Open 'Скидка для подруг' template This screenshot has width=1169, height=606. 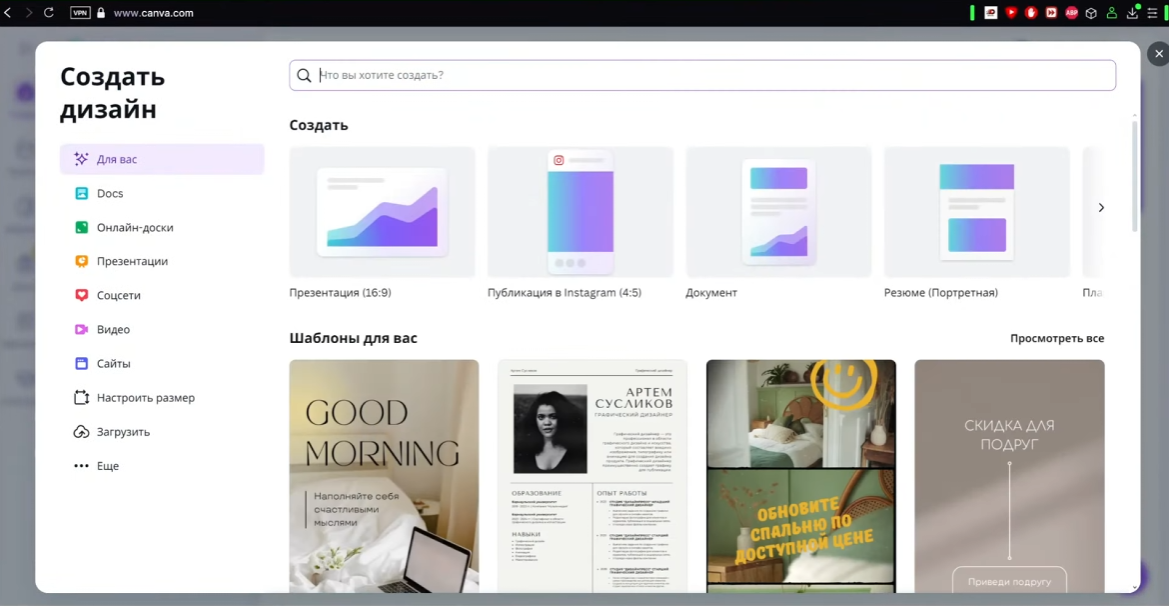tap(1009, 476)
